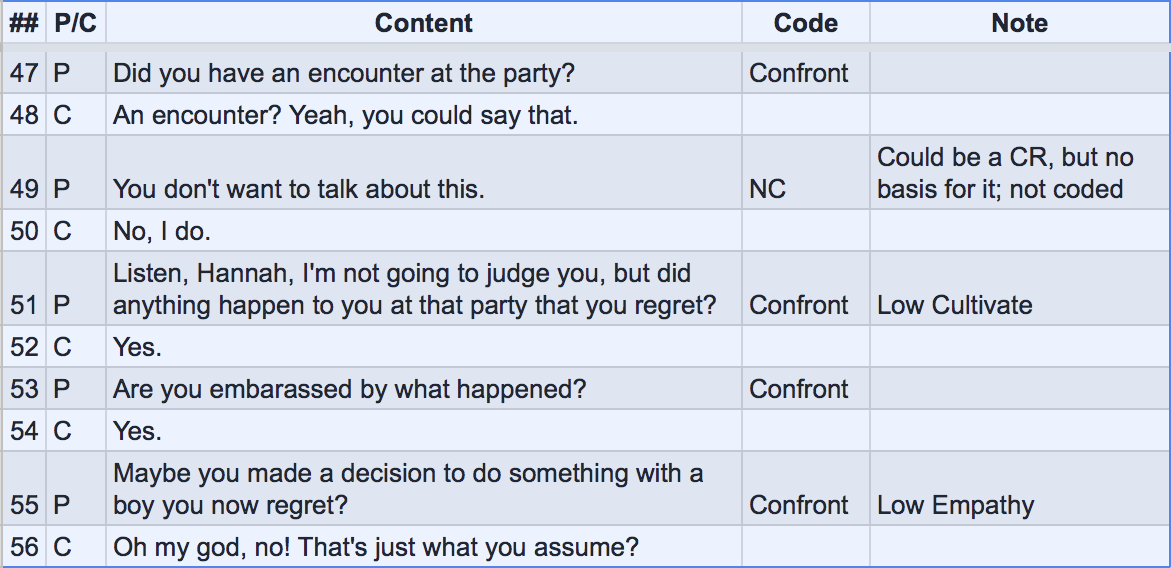Select the 'Could be a CR' note
Viewport: 1171px width, 568px height.
[x=1005, y=173]
